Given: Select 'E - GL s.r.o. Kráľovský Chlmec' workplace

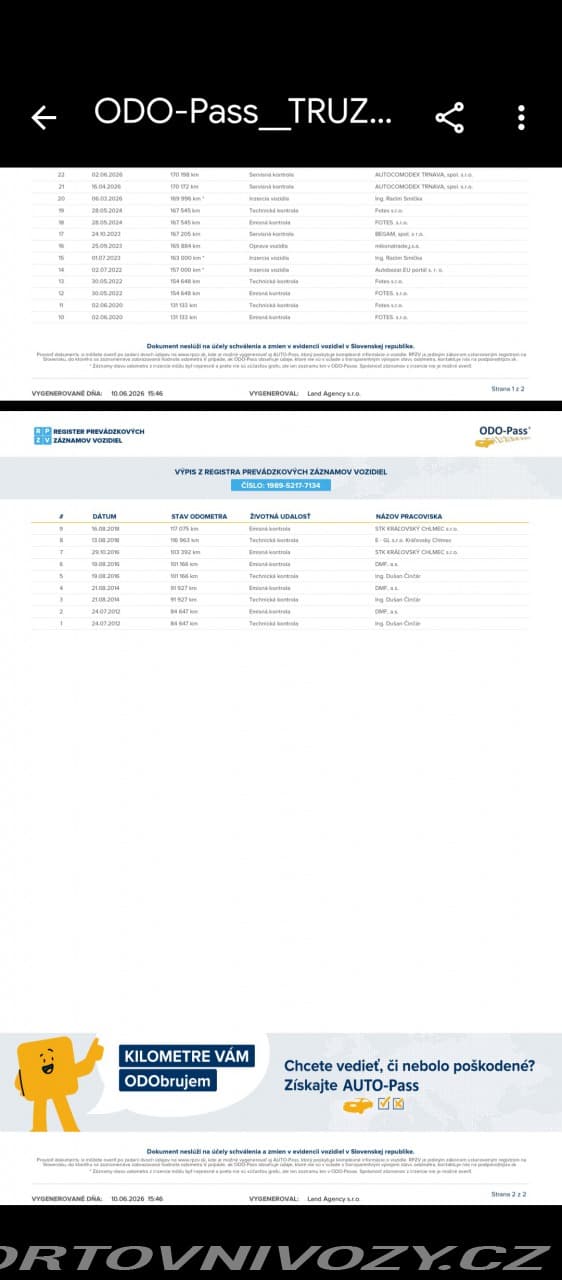Looking at the screenshot, I should coord(413,540).
